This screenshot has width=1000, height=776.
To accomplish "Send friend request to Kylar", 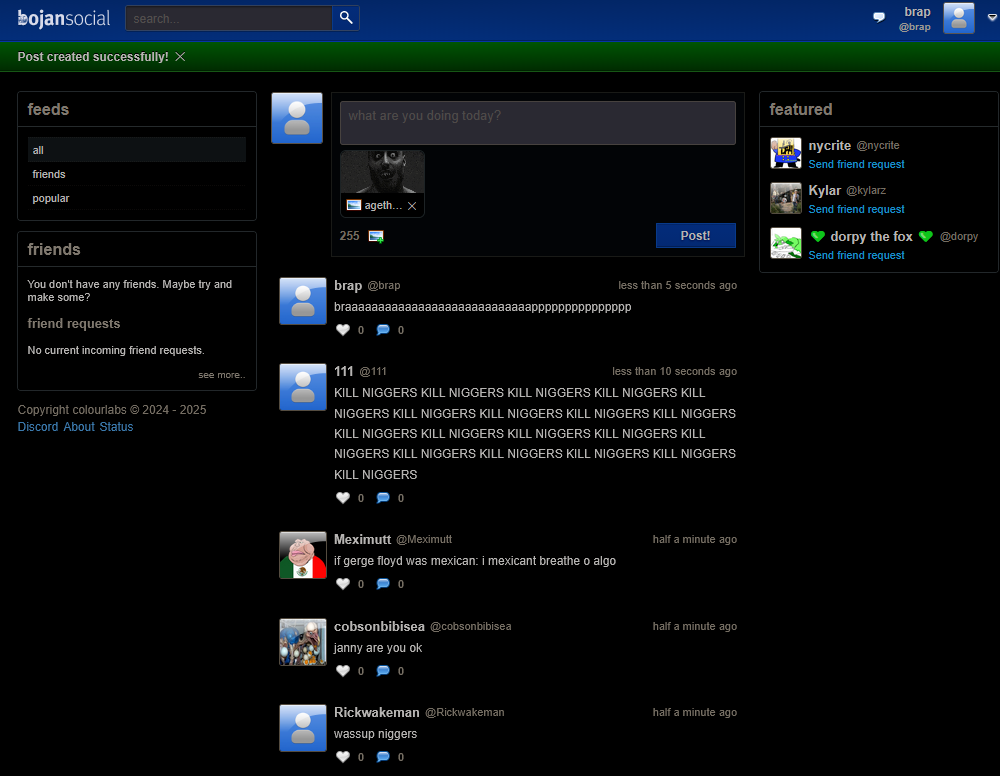I will (856, 209).
